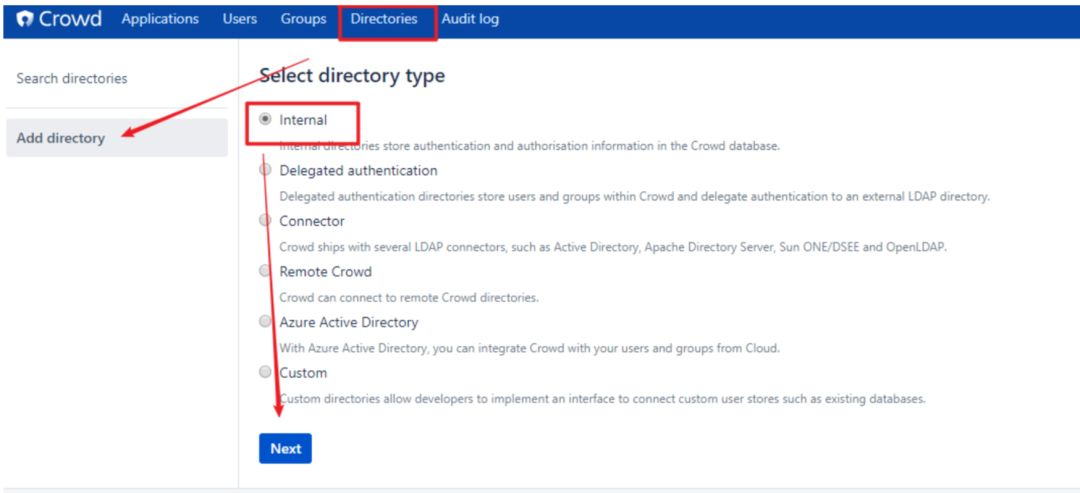
Task: Select Delegated authentication radio button
Action: point(265,169)
